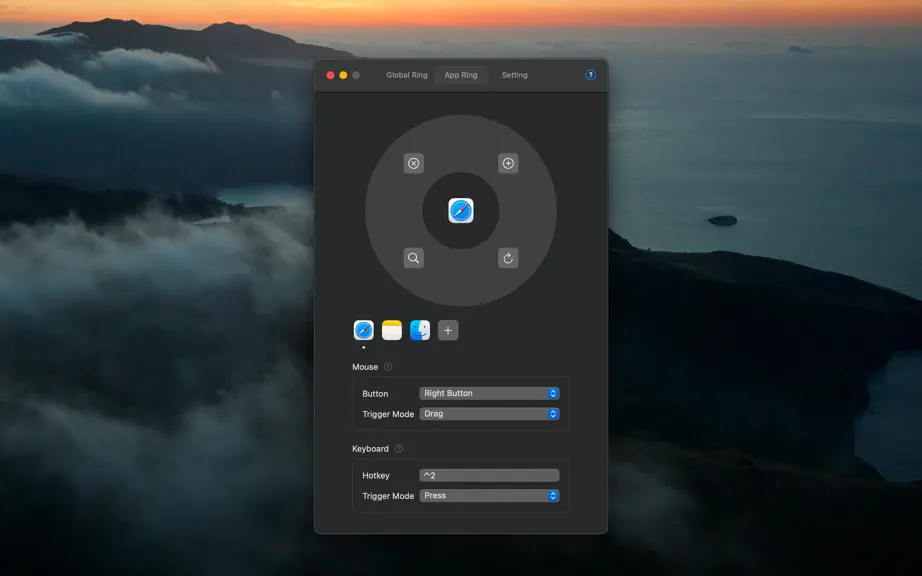This screenshot has height=576, width=922.
Task: Click the search magnifier icon in ring
Action: pyautogui.click(x=413, y=258)
